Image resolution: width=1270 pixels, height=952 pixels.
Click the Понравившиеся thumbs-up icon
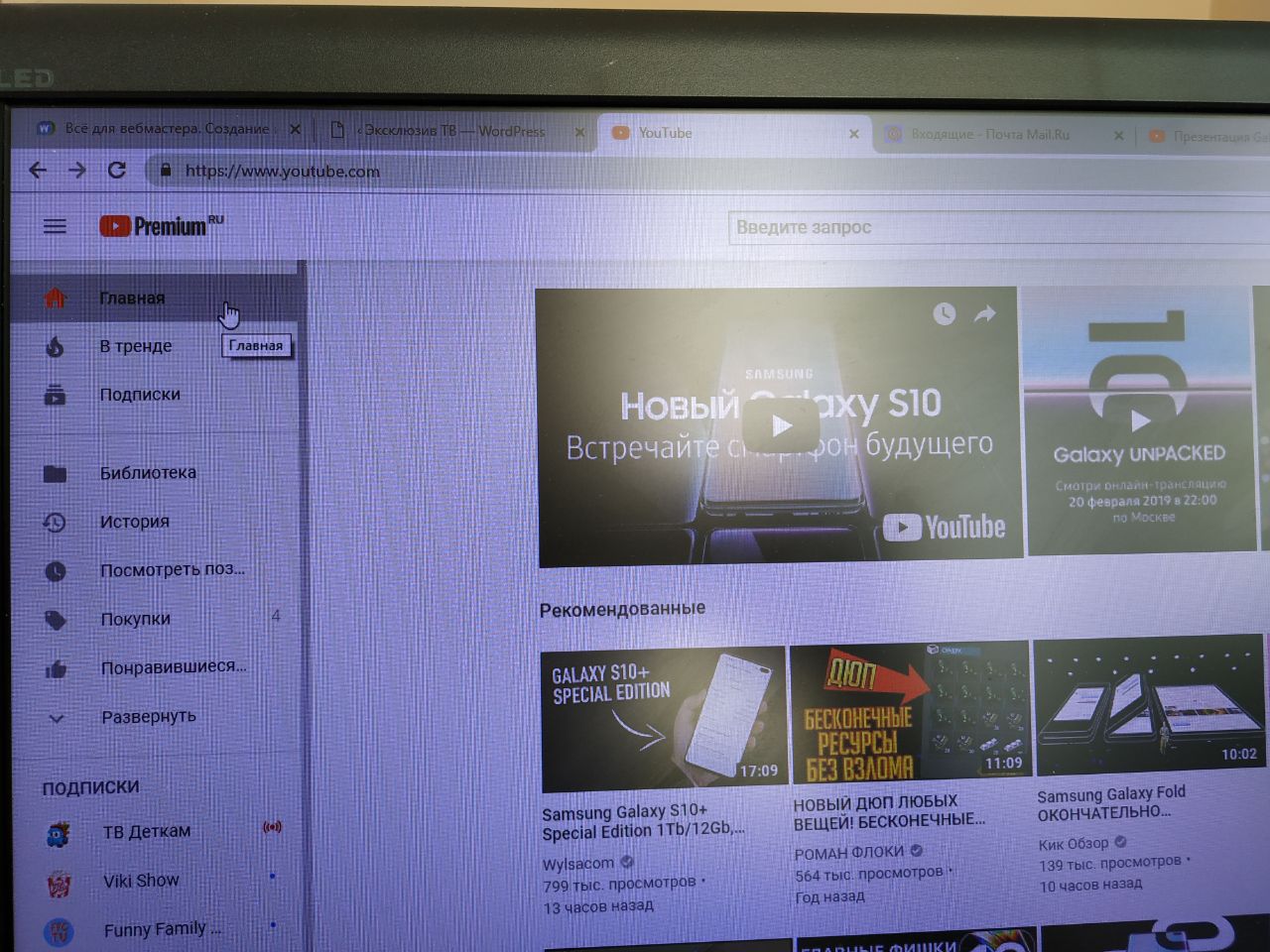pyautogui.click(x=56, y=669)
